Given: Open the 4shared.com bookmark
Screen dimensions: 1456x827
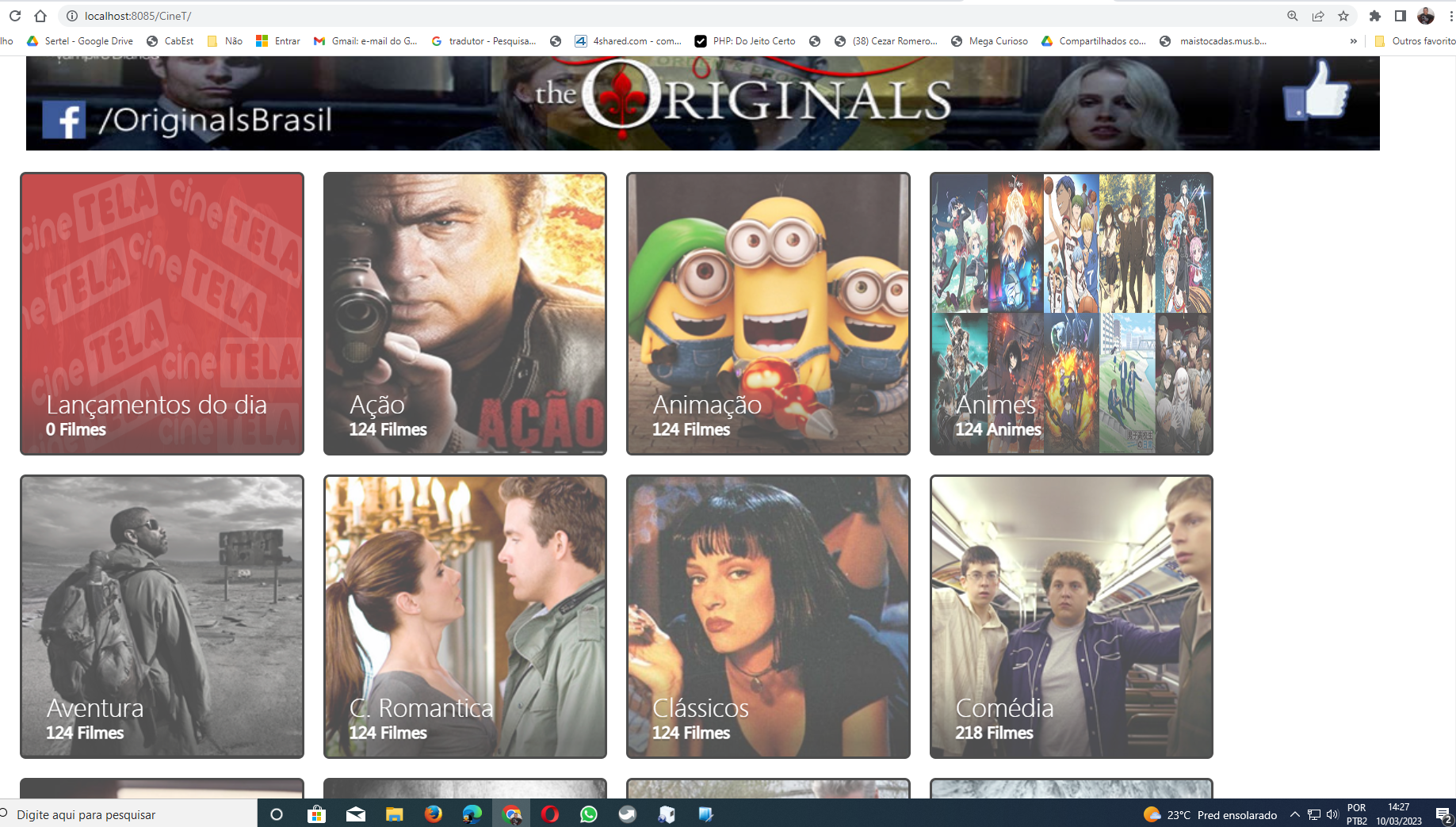Looking at the screenshot, I should click(x=629, y=41).
